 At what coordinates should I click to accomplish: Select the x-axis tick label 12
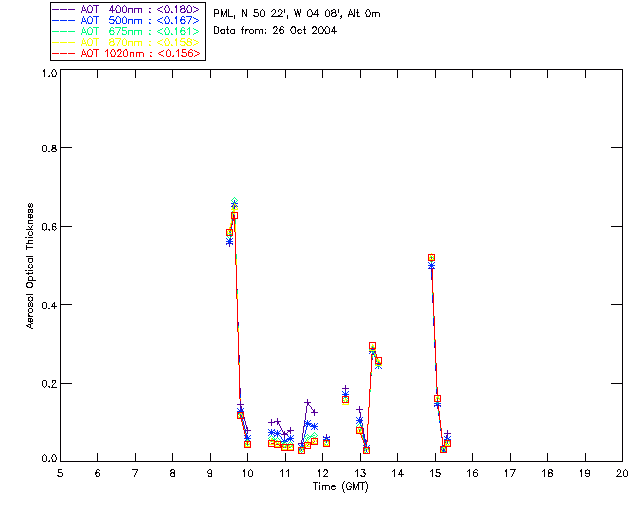(322, 472)
